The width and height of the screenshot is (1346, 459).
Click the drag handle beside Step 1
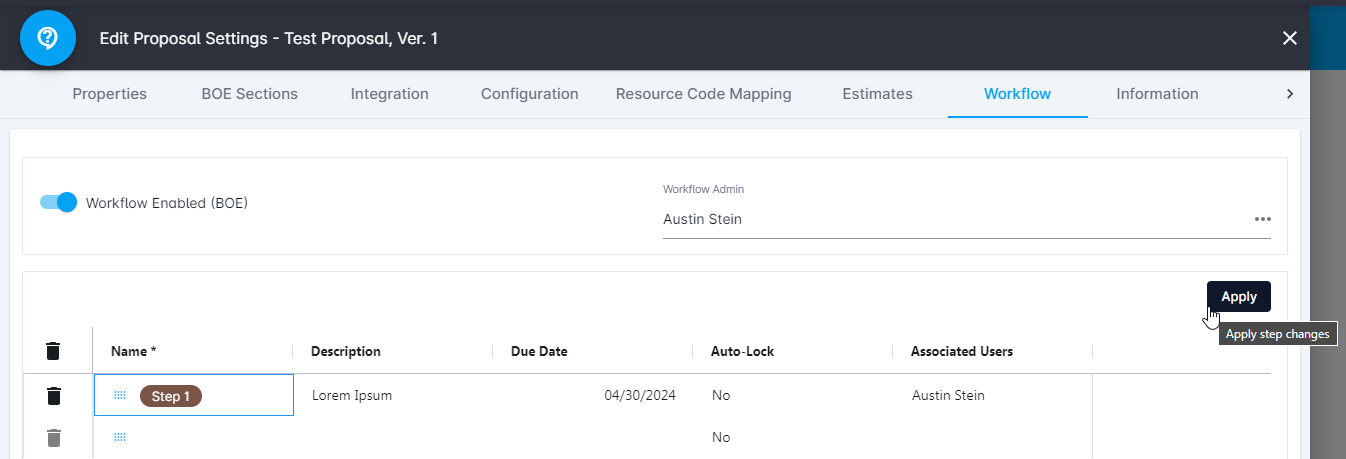[120, 396]
